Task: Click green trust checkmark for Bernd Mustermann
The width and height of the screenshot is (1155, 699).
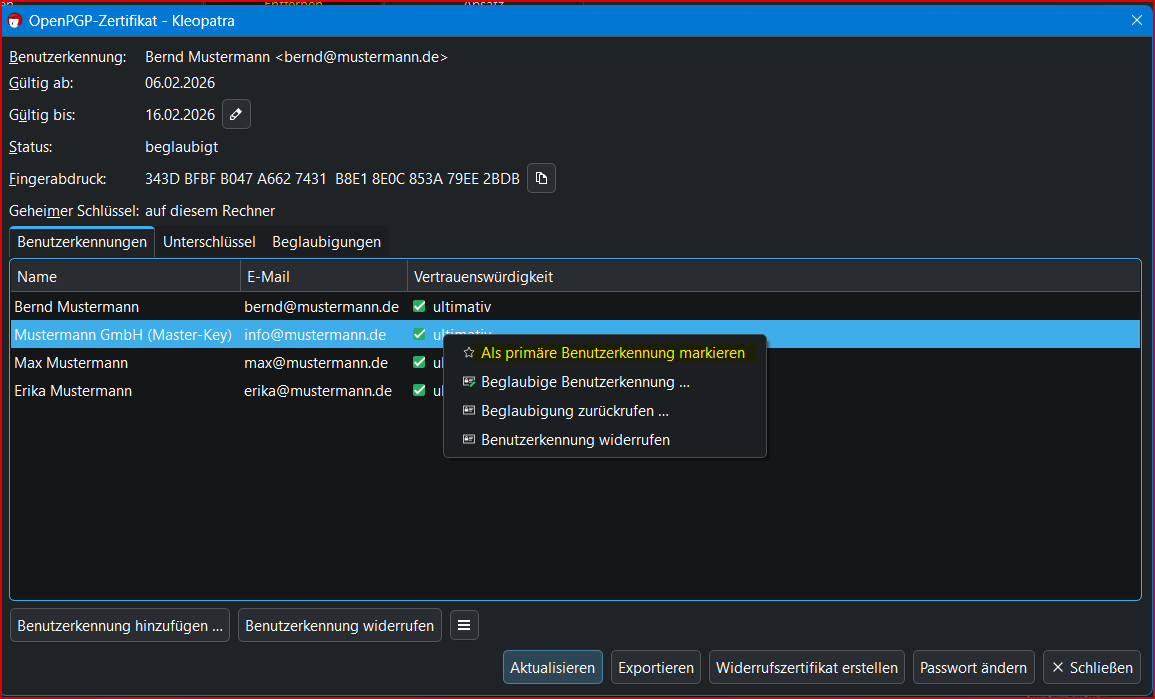Action: (x=420, y=307)
